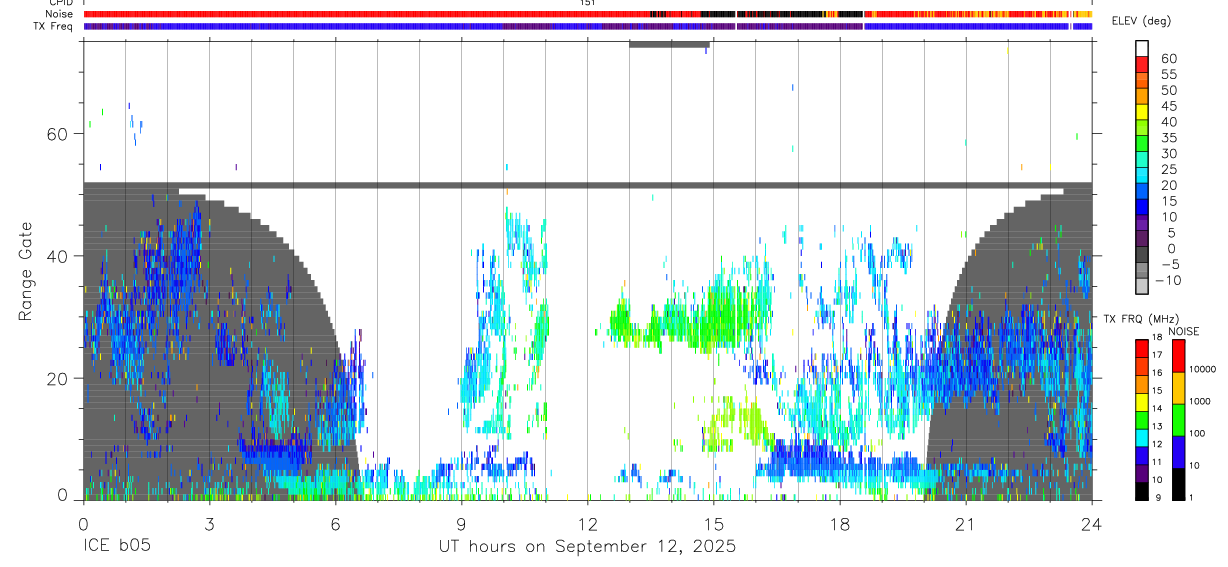Image resolution: width=1228 pixels, height=567 pixels.
Task: Click the Noise color strip above the plot
Action: pyautogui.click(x=587, y=14)
